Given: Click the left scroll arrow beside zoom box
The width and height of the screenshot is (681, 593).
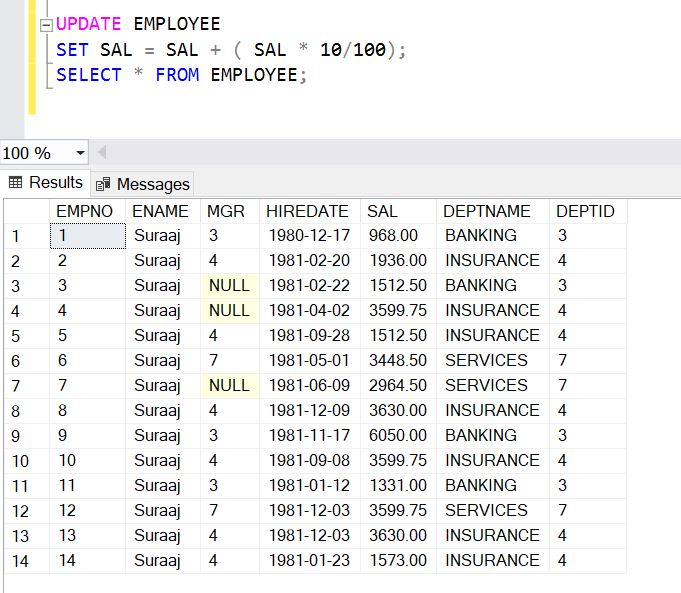Looking at the screenshot, I should [102, 152].
